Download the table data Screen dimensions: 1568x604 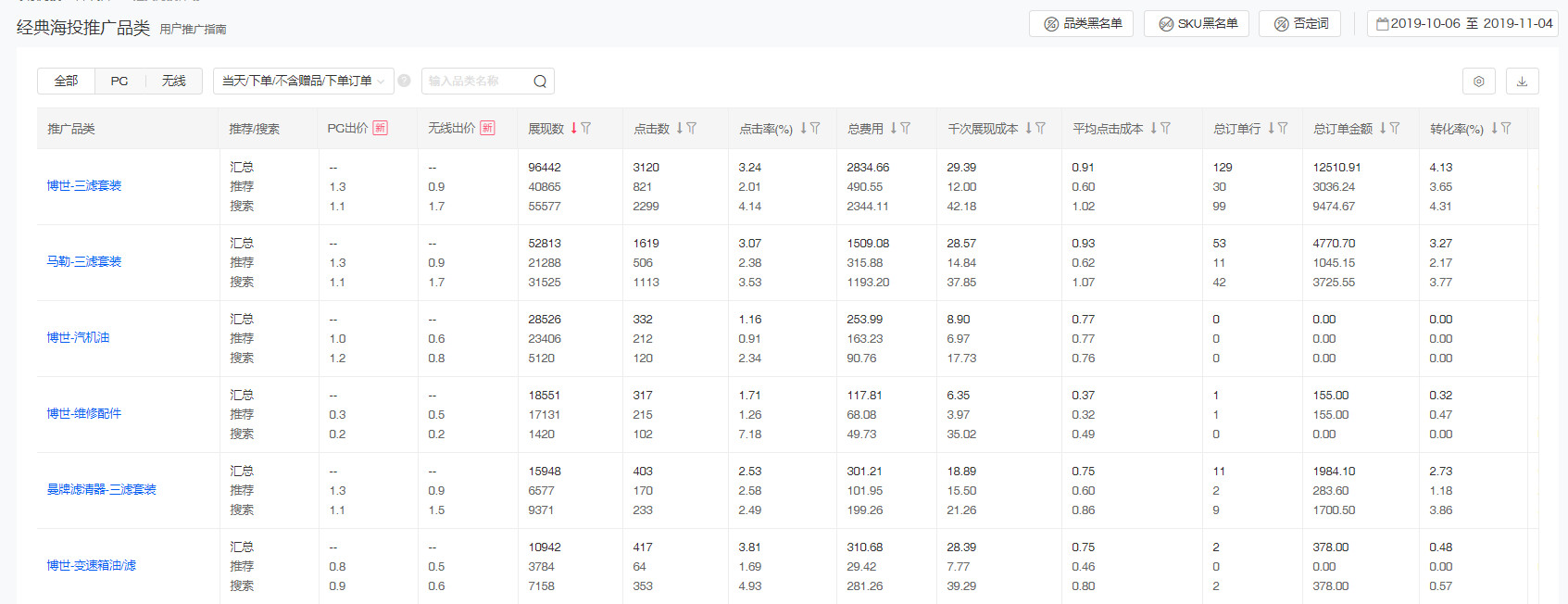[1522, 82]
